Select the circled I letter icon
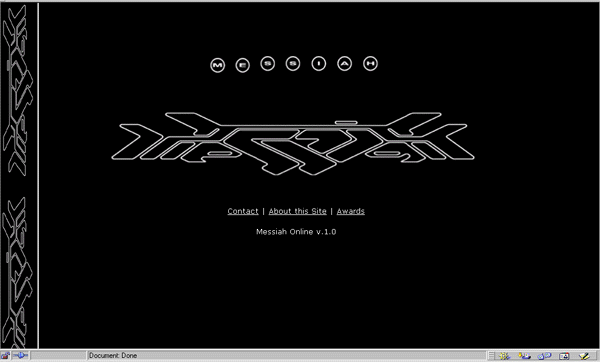The width and height of the screenshot is (600, 362). click(318, 63)
